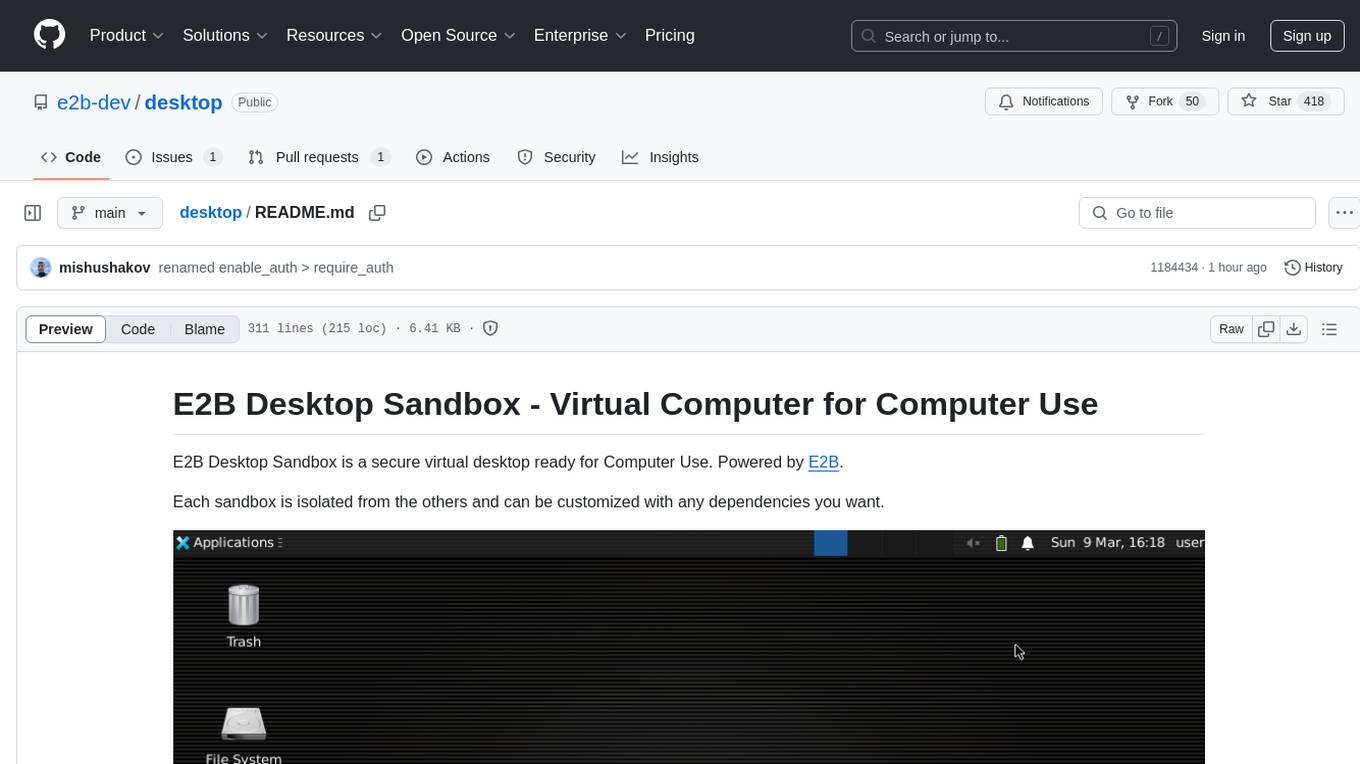Download the raw file
Image resolution: width=1360 pixels, height=764 pixels.
1293,329
